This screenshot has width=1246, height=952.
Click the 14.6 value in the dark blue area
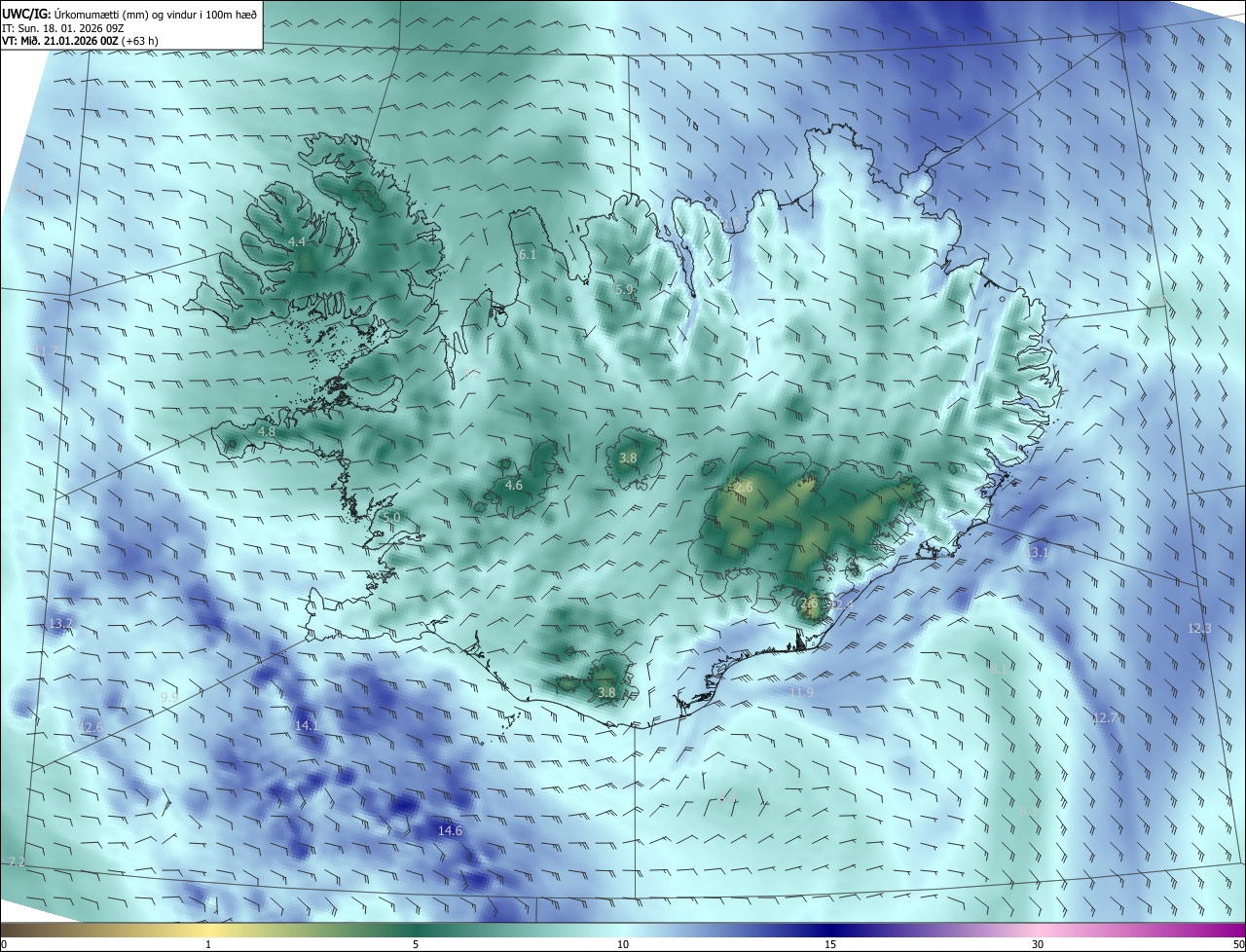pyautogui.click(x=450, y=831)
